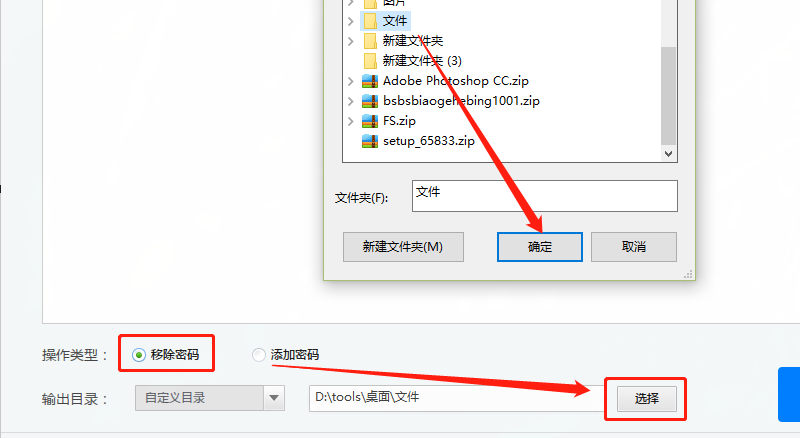The image size is (801, 438).
Task: Click the Adobe Photoshop CC.zip archive icon
Action: (x=370, y=81)
